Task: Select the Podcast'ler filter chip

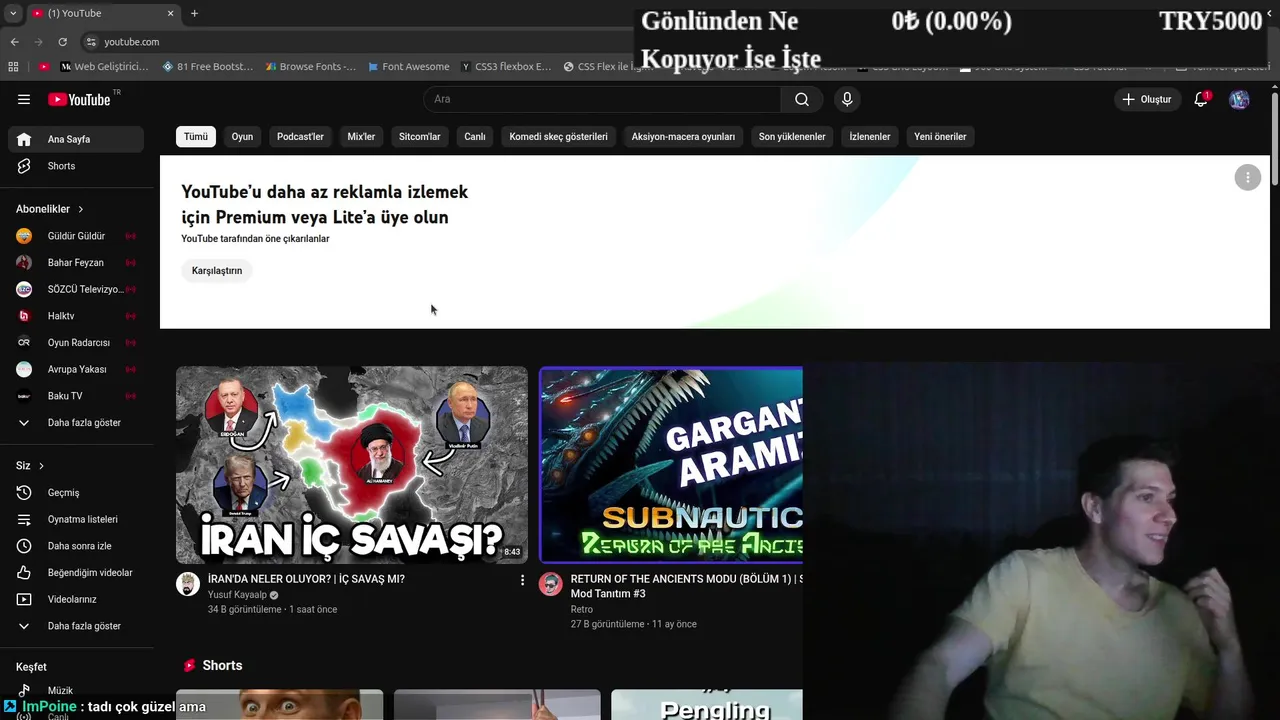Action: (x=300, y=137)
